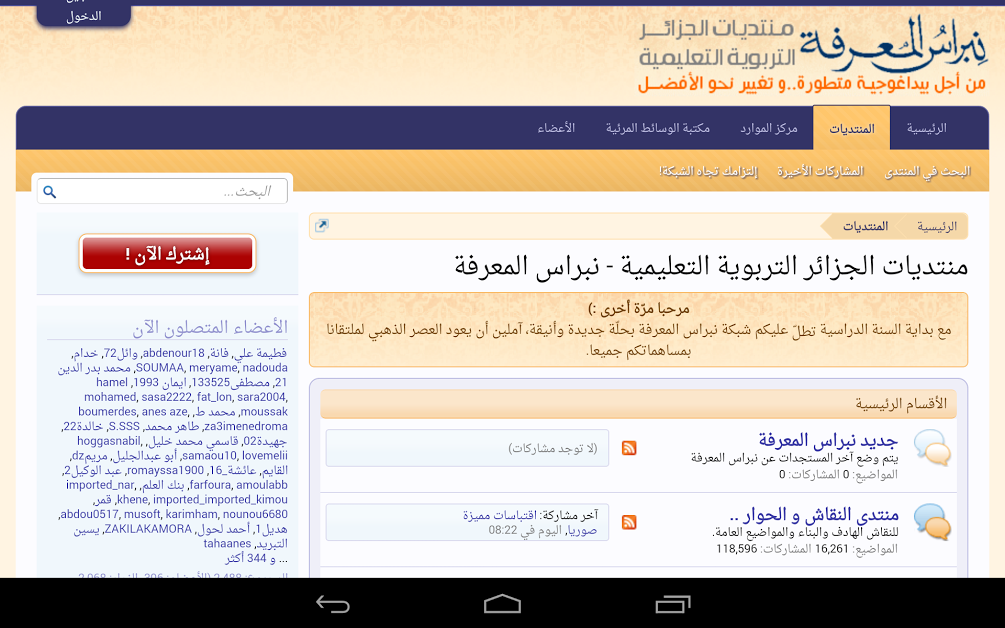Open the online member samaou10 profile

click(x=209, y=456)
